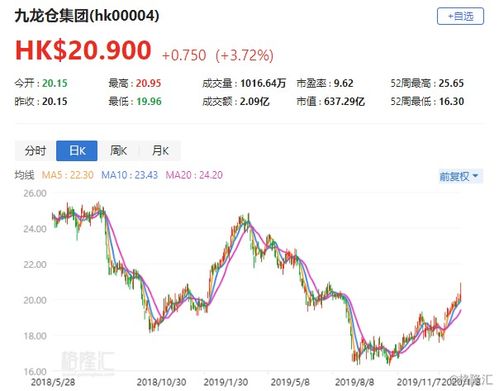The width and height of the screenshot is (499, 391).
Task: Click the 2018/5/28 date axis label
Action: (53, 382)
